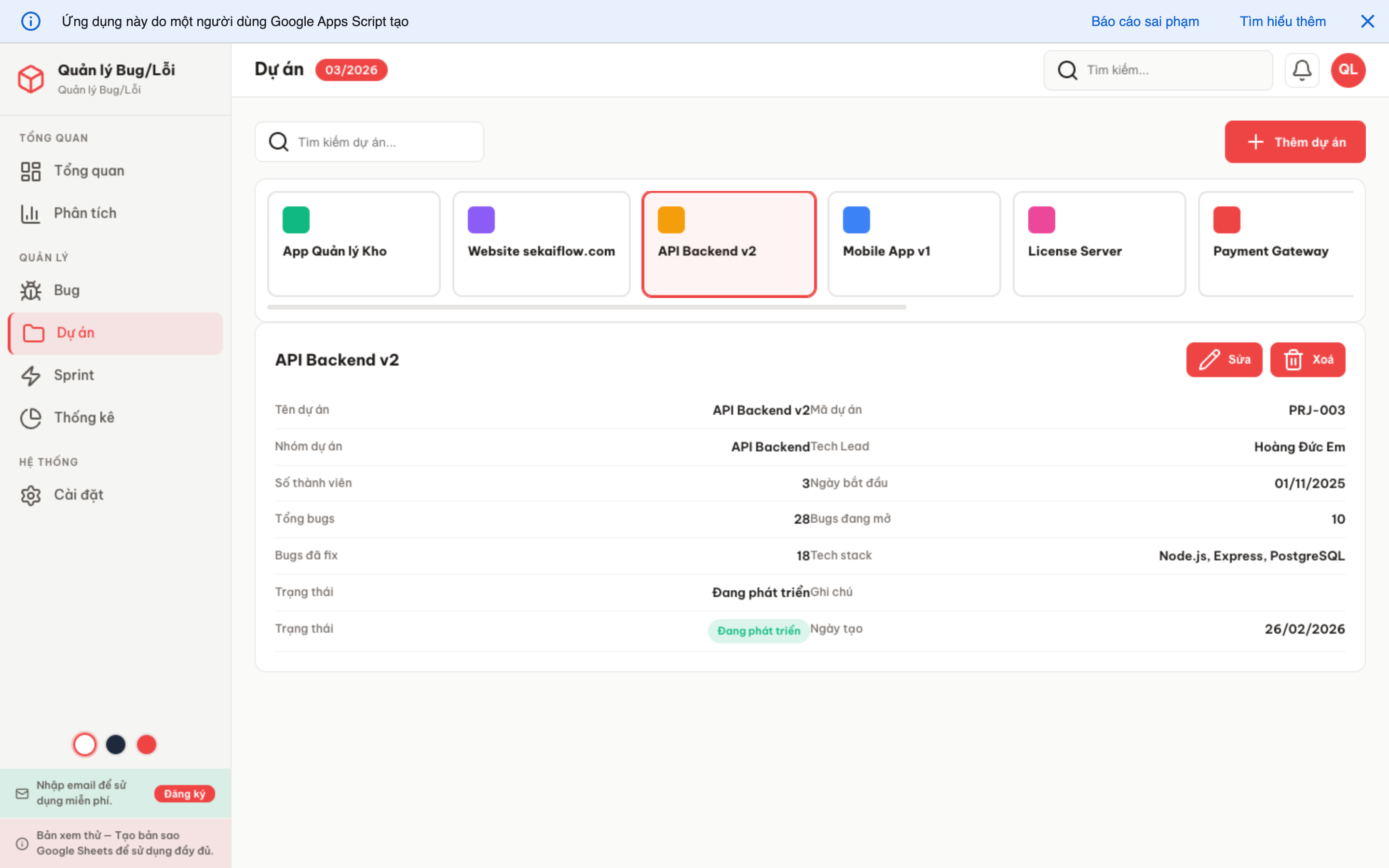Open Phân tích analytics view
Viewport: 1389px width, 868px height.
85,212
